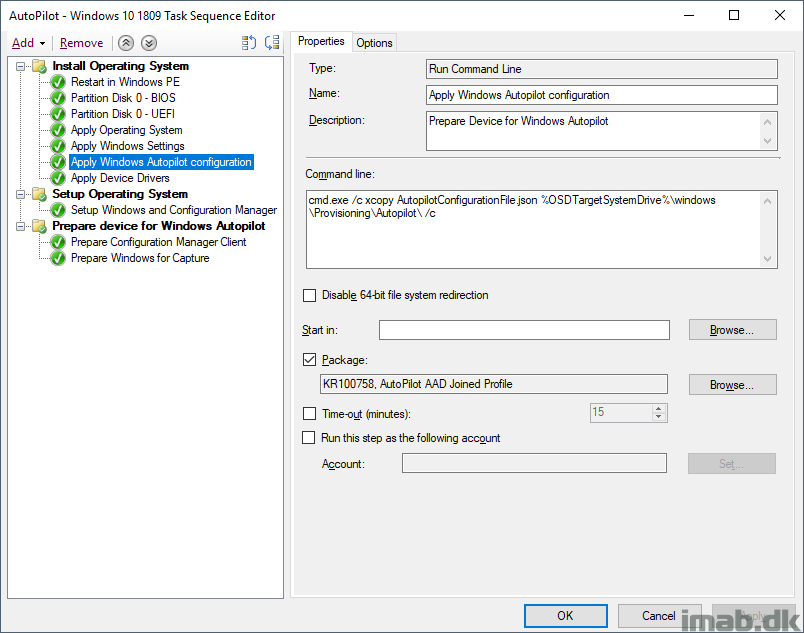The height and width of the screenshot is (633, 804).
Task: Click Command line scrollbar up arrow
Action: point(768,201)
